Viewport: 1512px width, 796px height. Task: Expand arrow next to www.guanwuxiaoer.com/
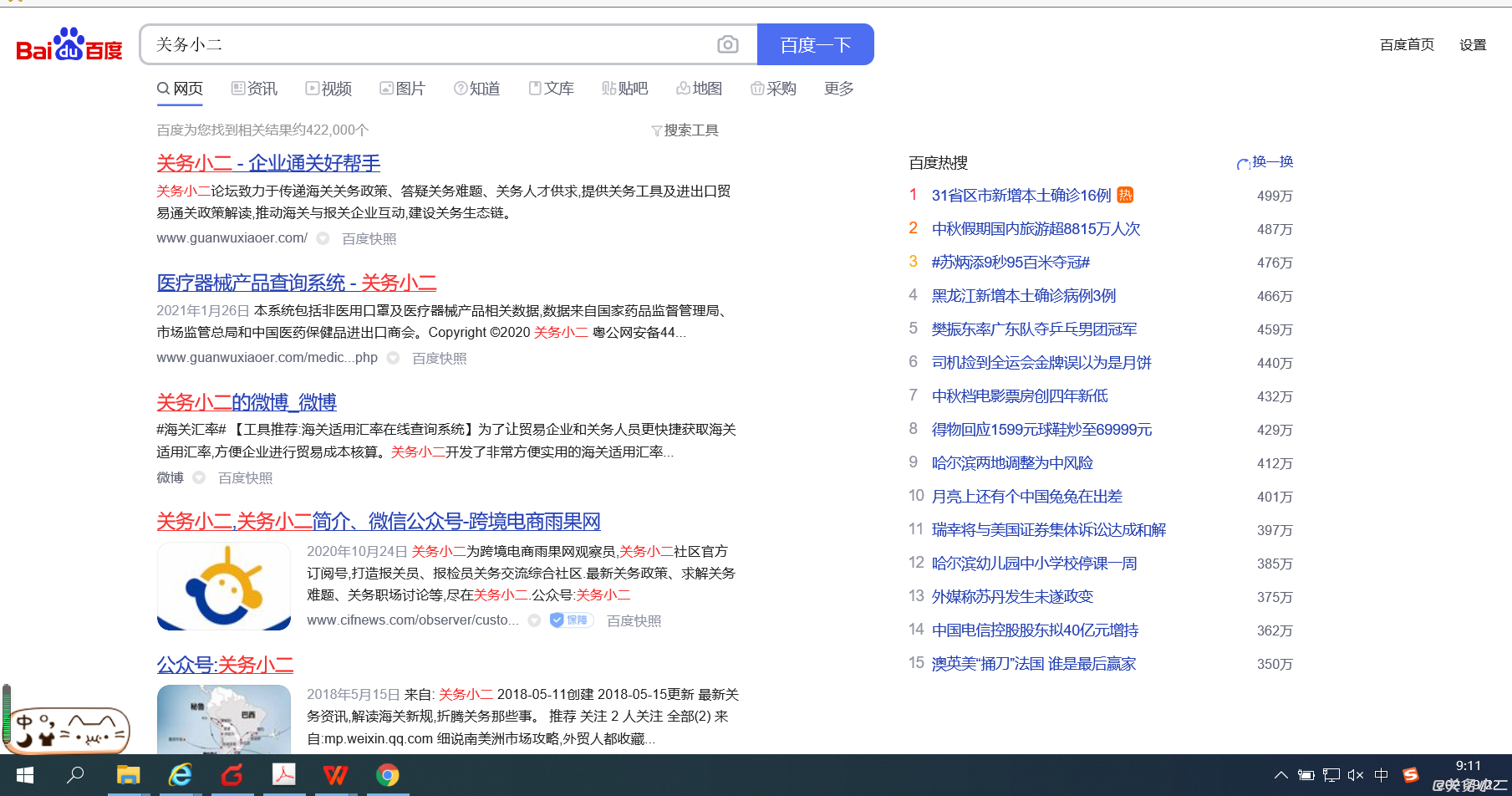click(x=323, y=238)
